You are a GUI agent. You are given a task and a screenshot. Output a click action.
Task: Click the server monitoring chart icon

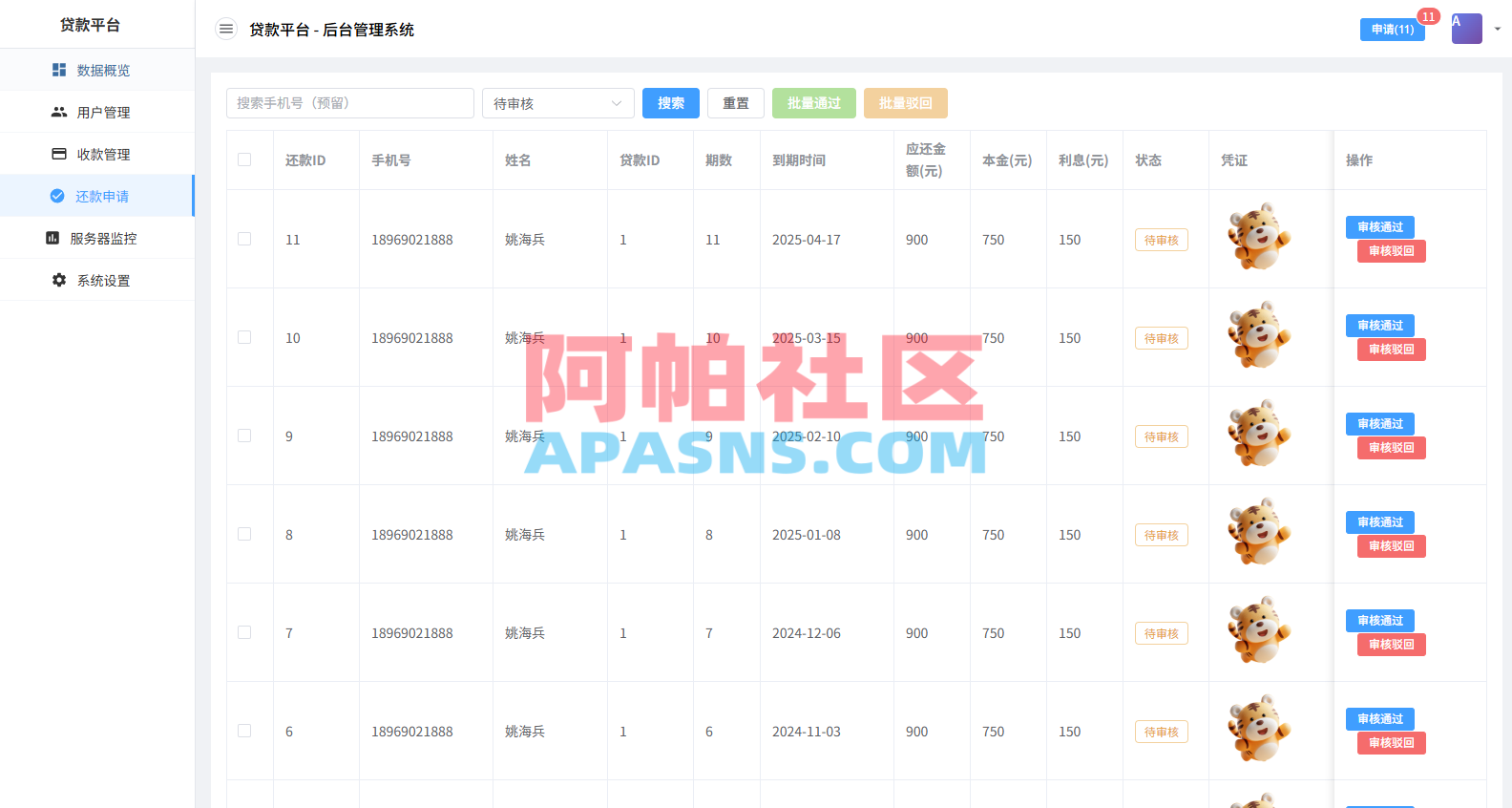(52, 238)
